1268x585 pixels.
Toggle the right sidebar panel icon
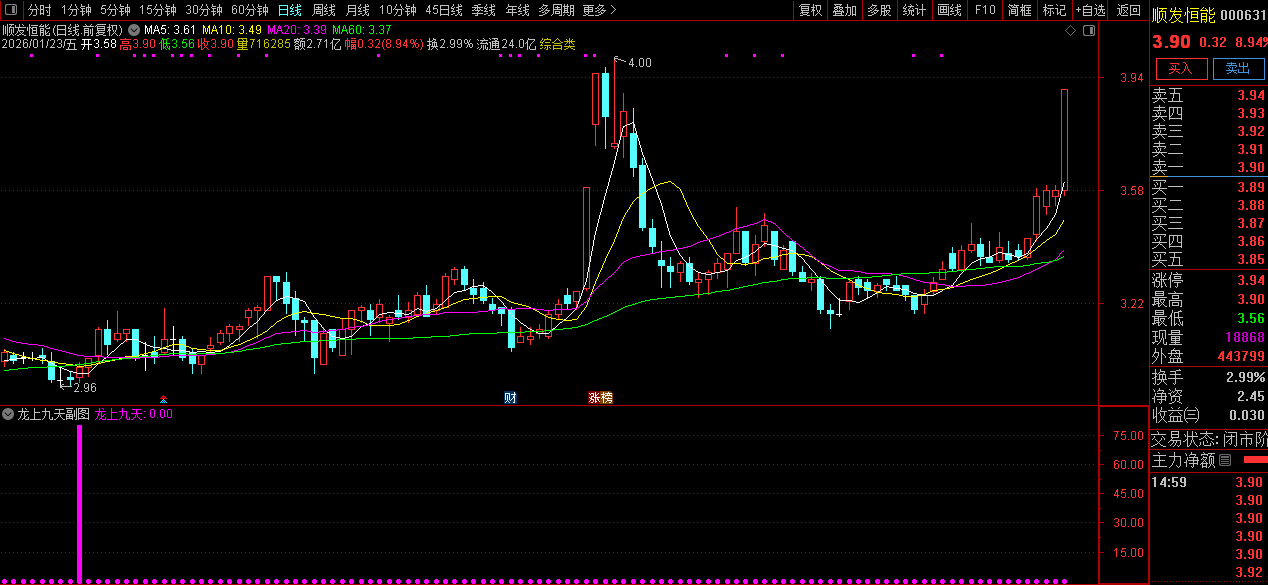1089,31
